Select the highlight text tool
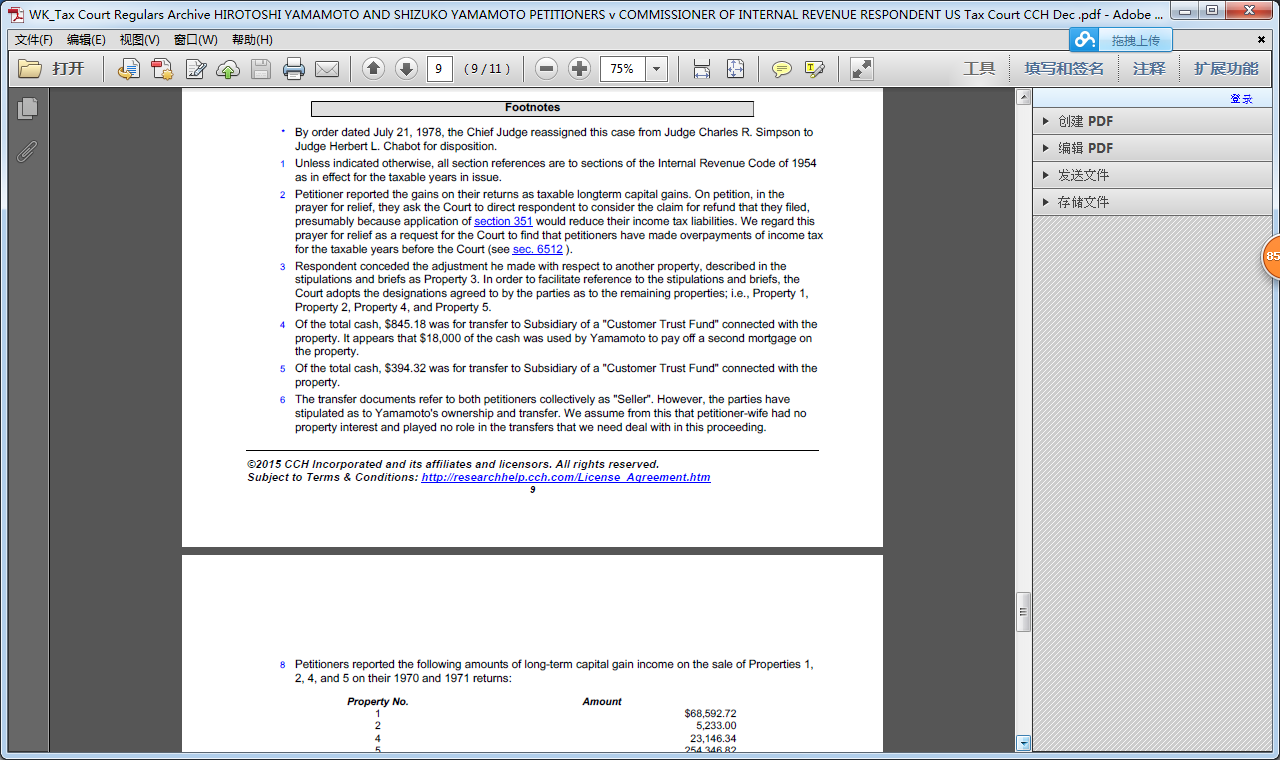Screen dimensions: 1280x760 click(x=814, y=69)
